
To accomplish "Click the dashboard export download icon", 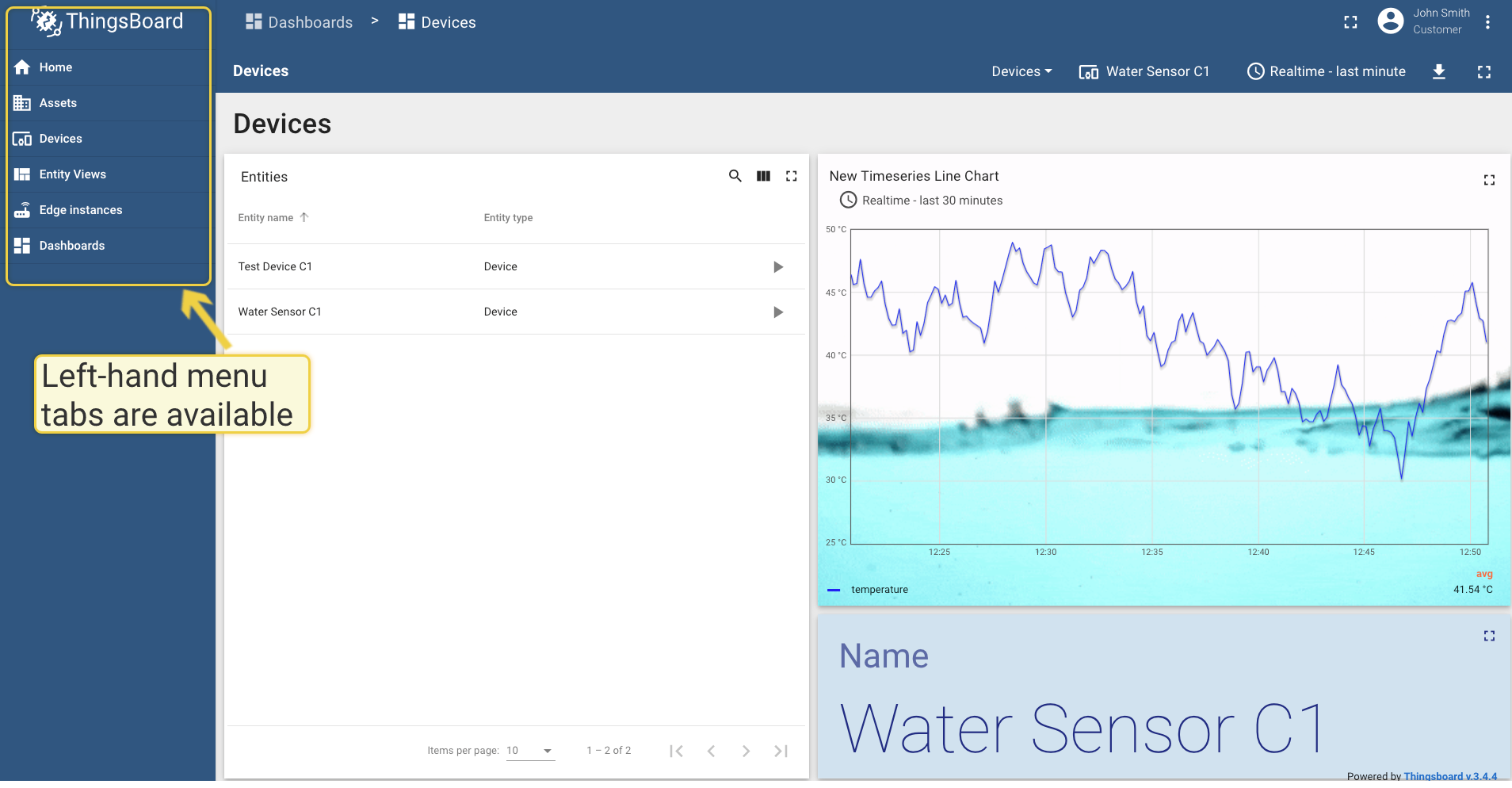I will [x=1439, y=72].
